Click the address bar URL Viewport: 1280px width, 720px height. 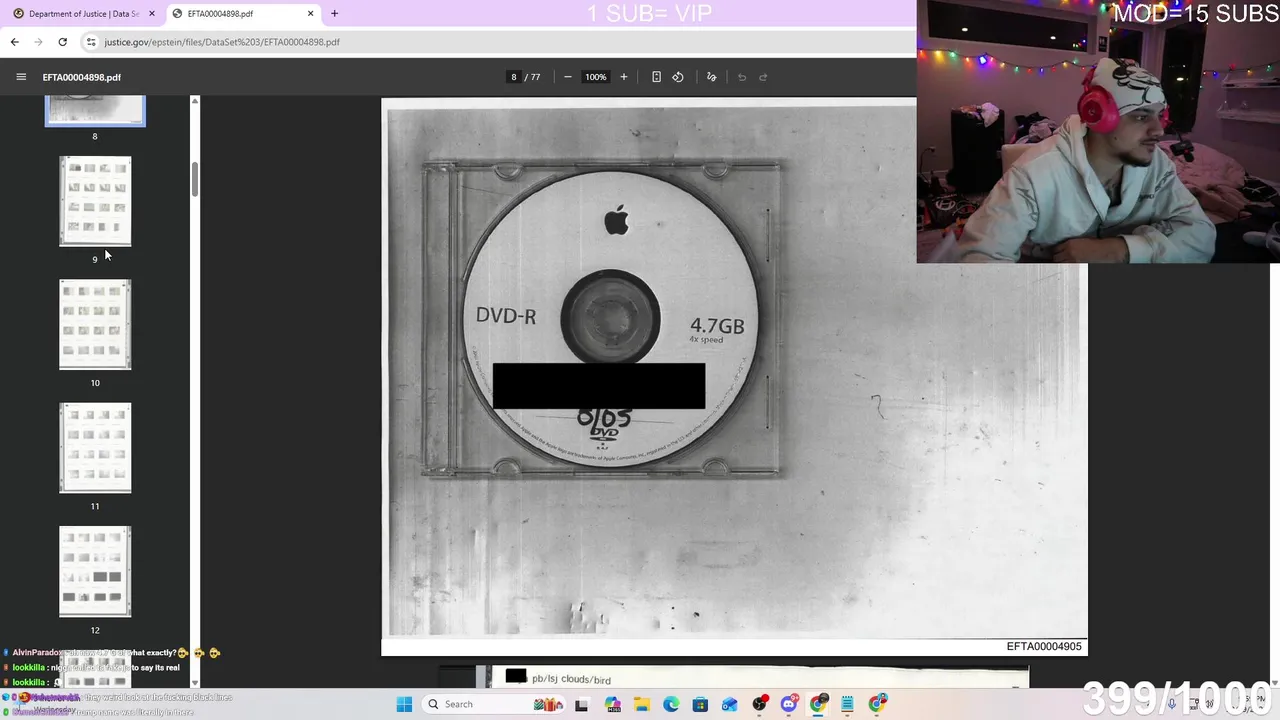(222, 42)
